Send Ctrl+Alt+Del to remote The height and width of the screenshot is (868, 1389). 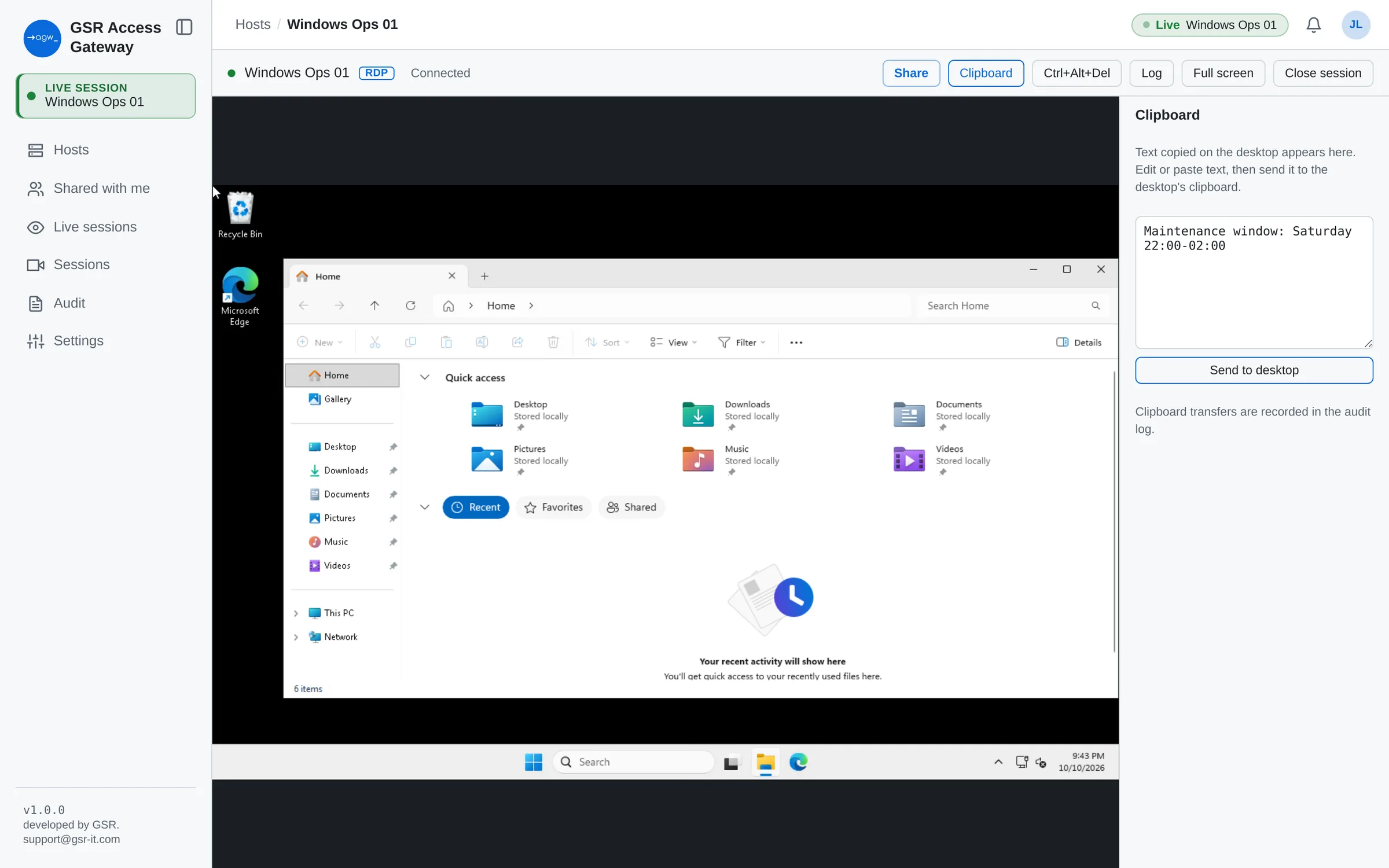coord(1076,73)
